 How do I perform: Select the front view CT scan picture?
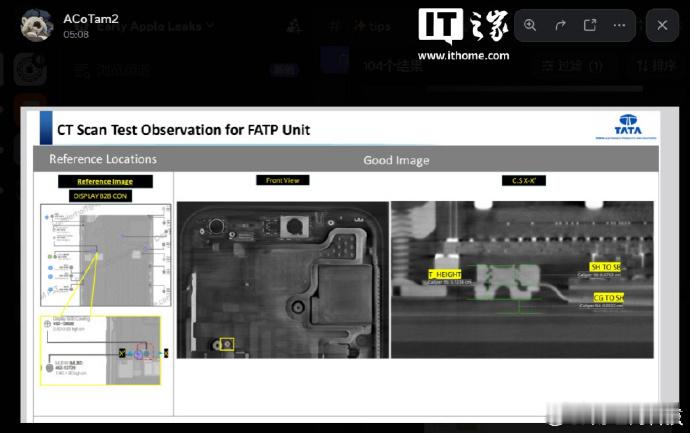point(283,280)
